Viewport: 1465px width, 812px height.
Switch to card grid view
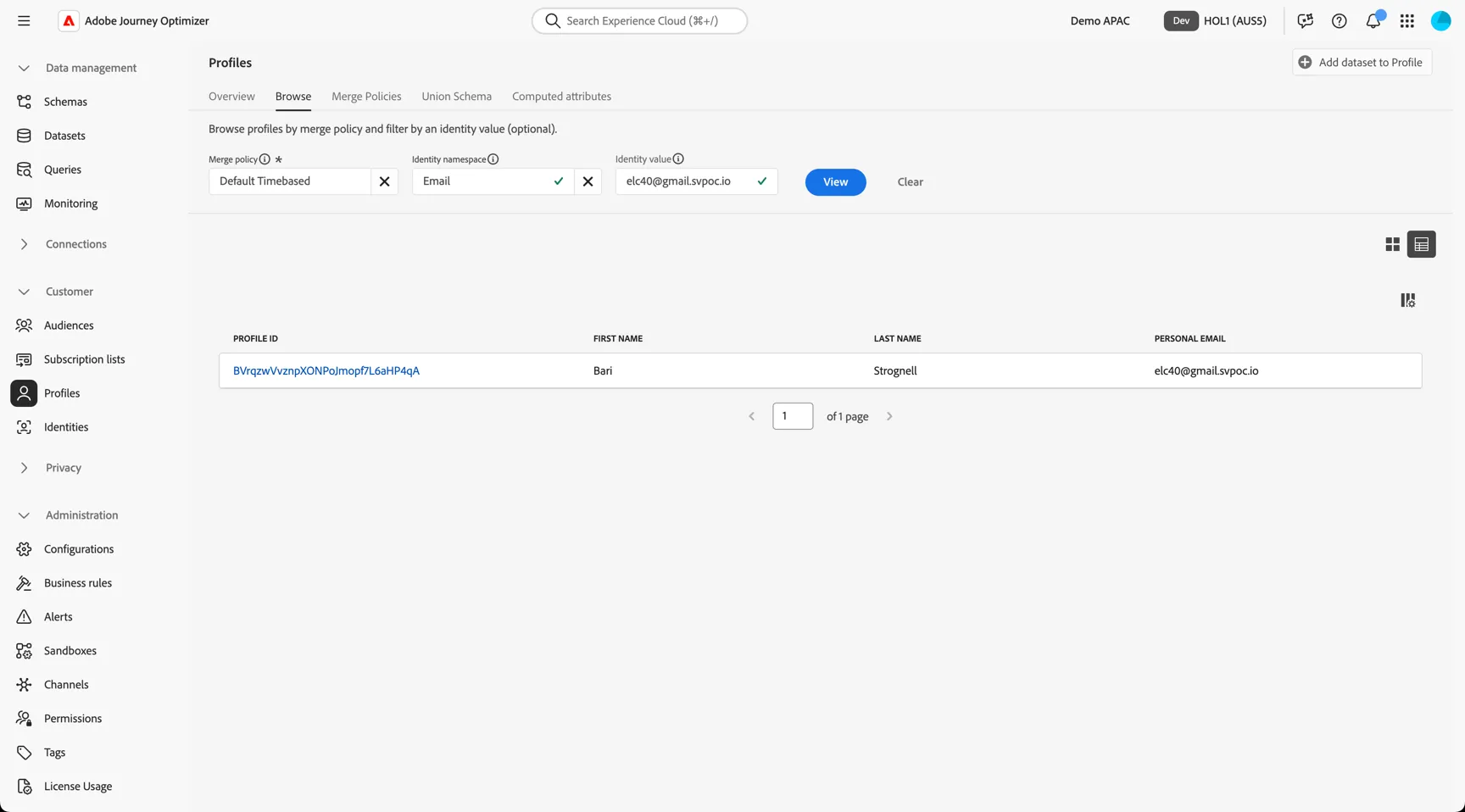[1393, 244]
